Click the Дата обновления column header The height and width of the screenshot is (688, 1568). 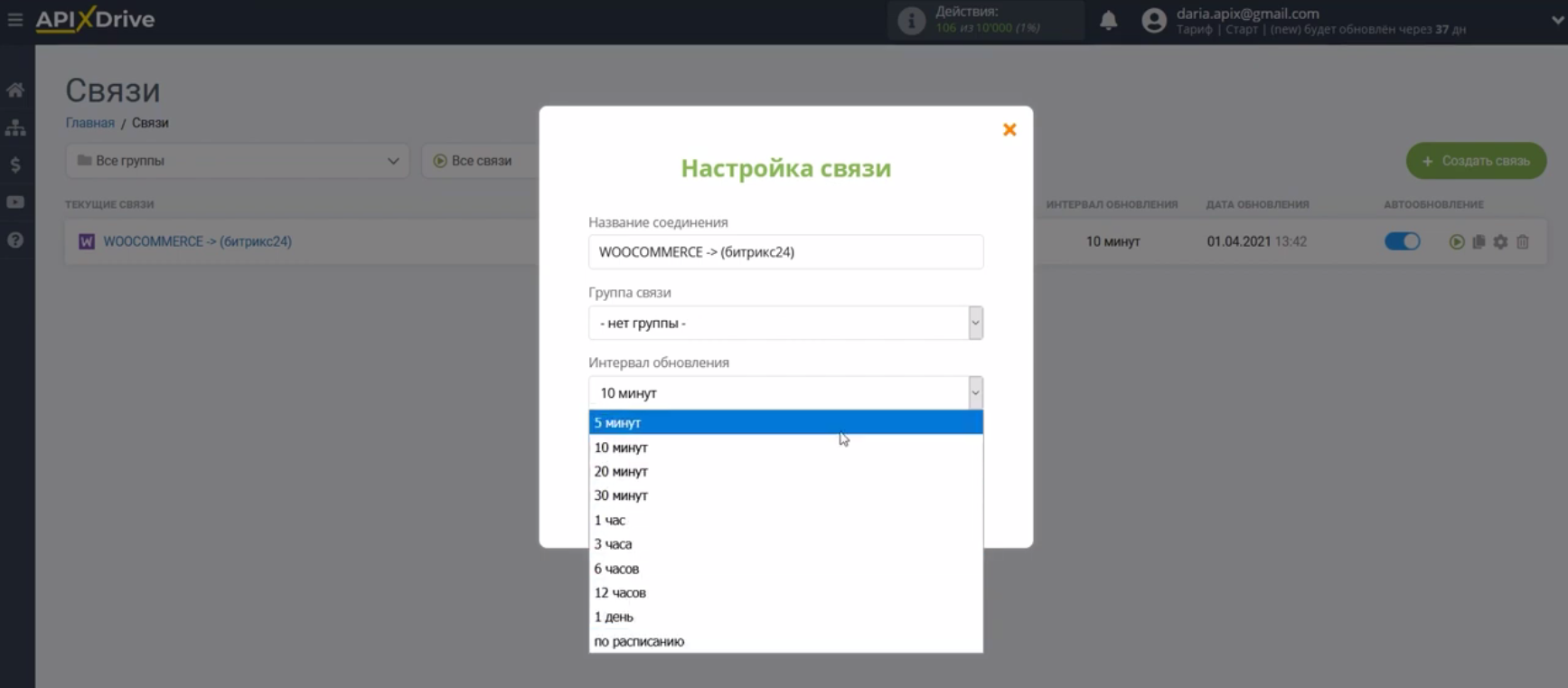1257,204
